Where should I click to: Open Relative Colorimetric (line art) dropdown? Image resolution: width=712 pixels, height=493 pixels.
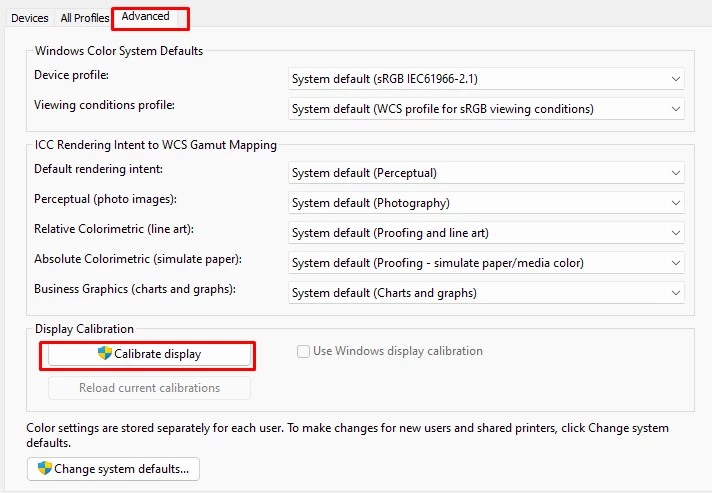click(486, 233)
